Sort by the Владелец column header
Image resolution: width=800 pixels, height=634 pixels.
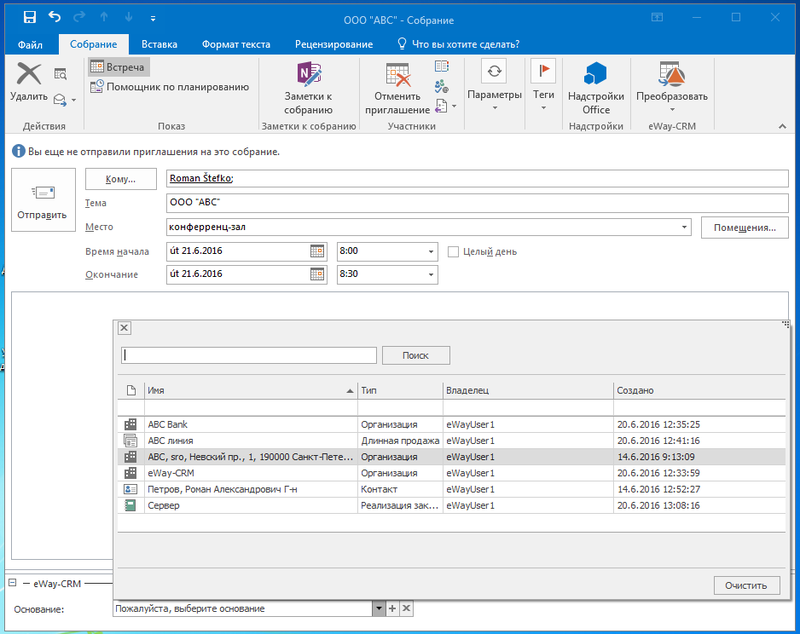(528, 390)
